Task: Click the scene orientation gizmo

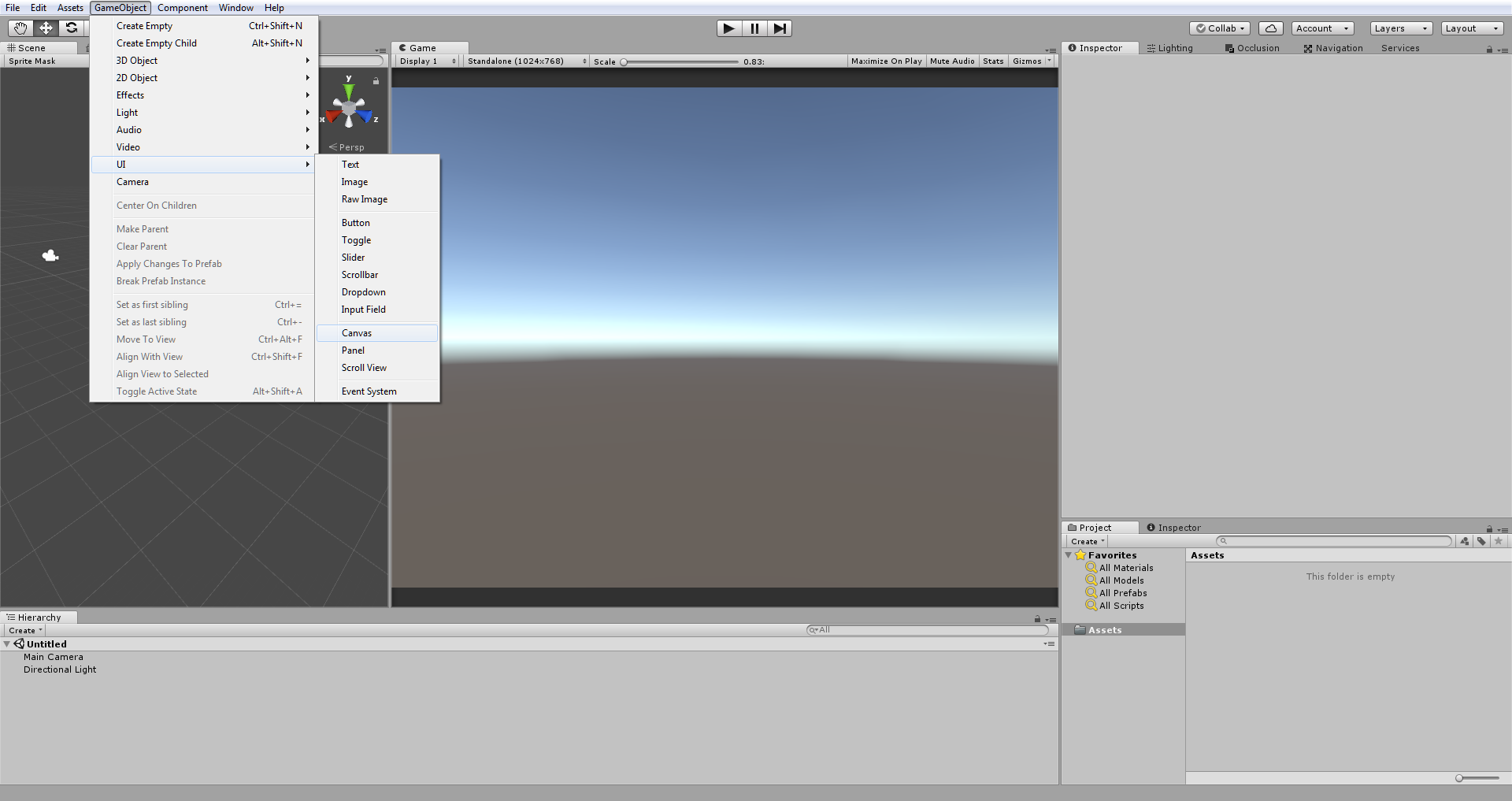Action: point(349,108)
